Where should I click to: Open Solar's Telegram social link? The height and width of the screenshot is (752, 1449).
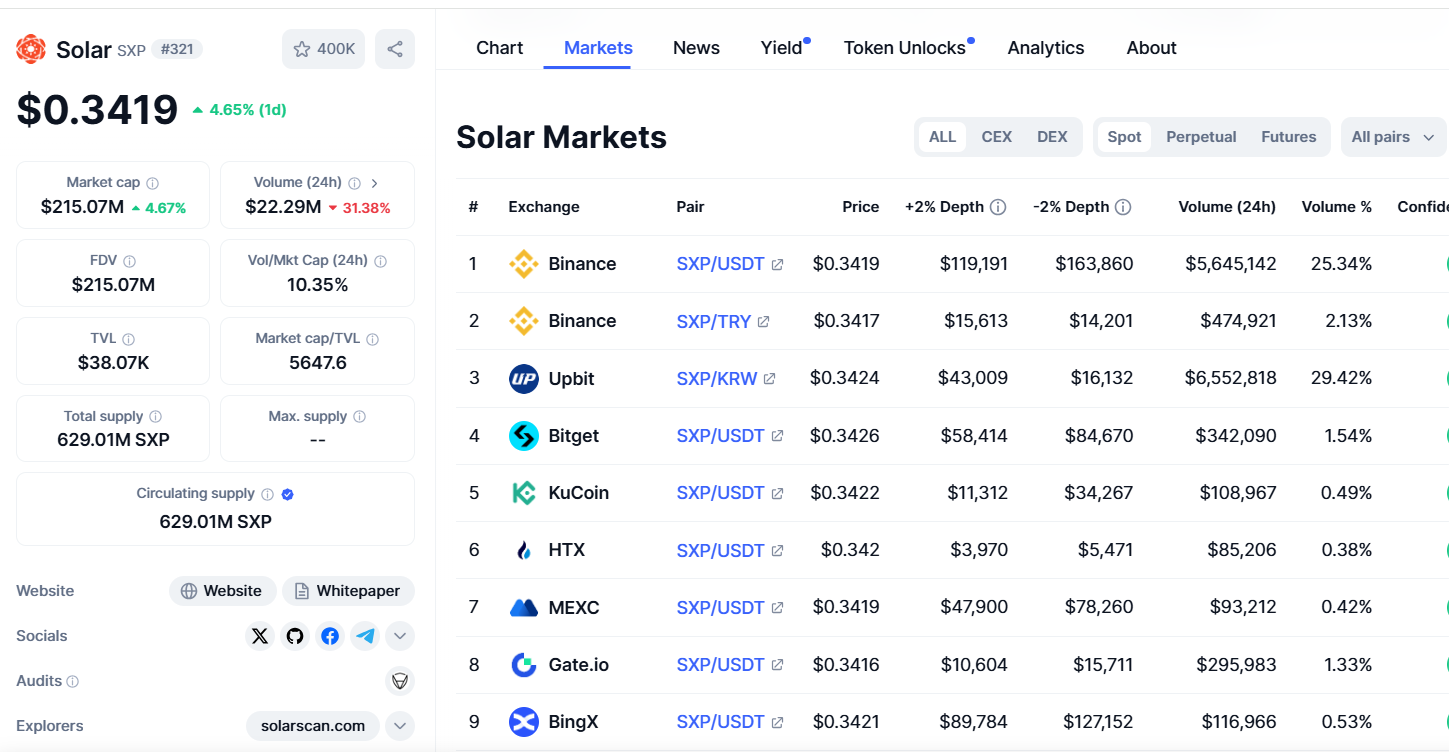[x=365, y=636]
